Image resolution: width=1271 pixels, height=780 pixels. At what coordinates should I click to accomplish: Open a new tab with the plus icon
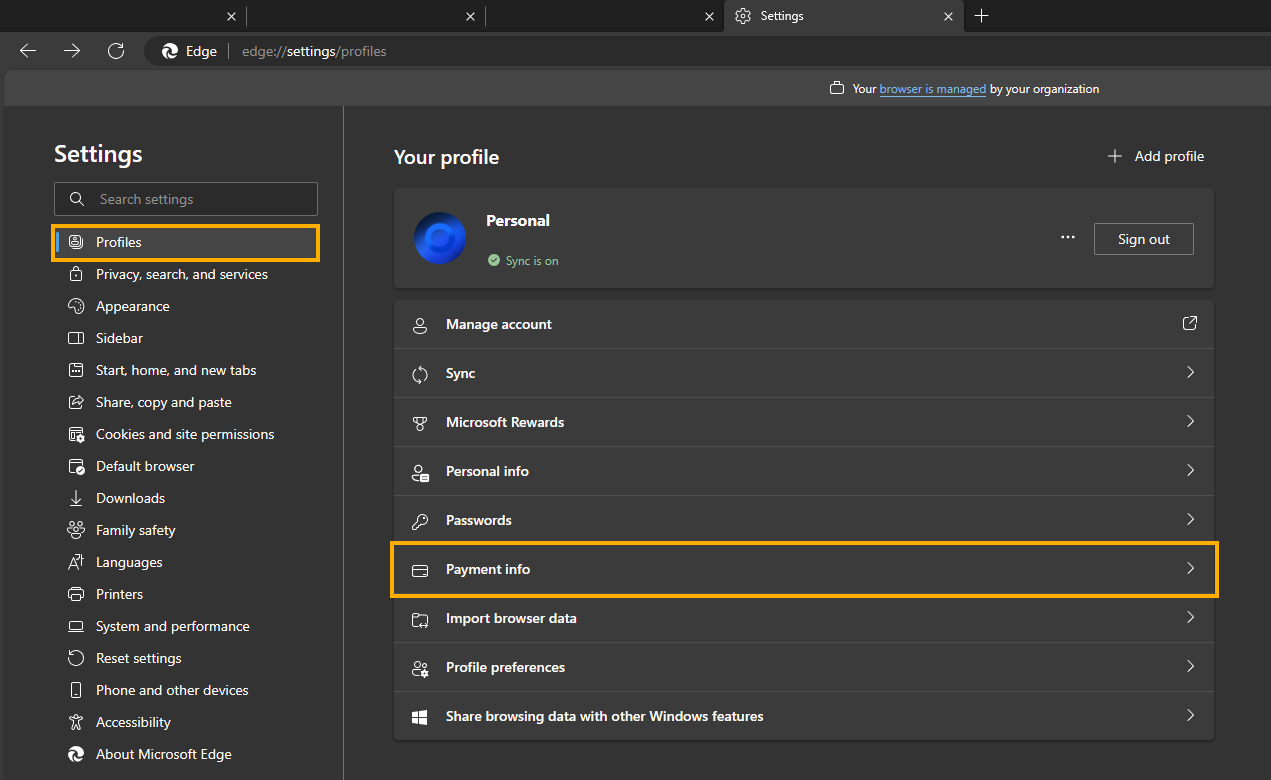click(x=981, y=16)
